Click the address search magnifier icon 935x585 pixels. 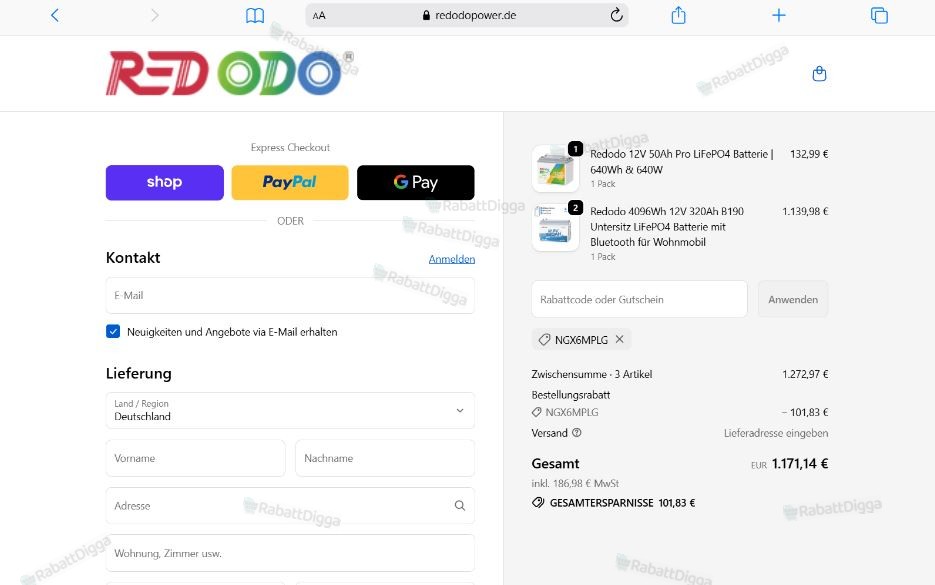click(x=460, y=506)
